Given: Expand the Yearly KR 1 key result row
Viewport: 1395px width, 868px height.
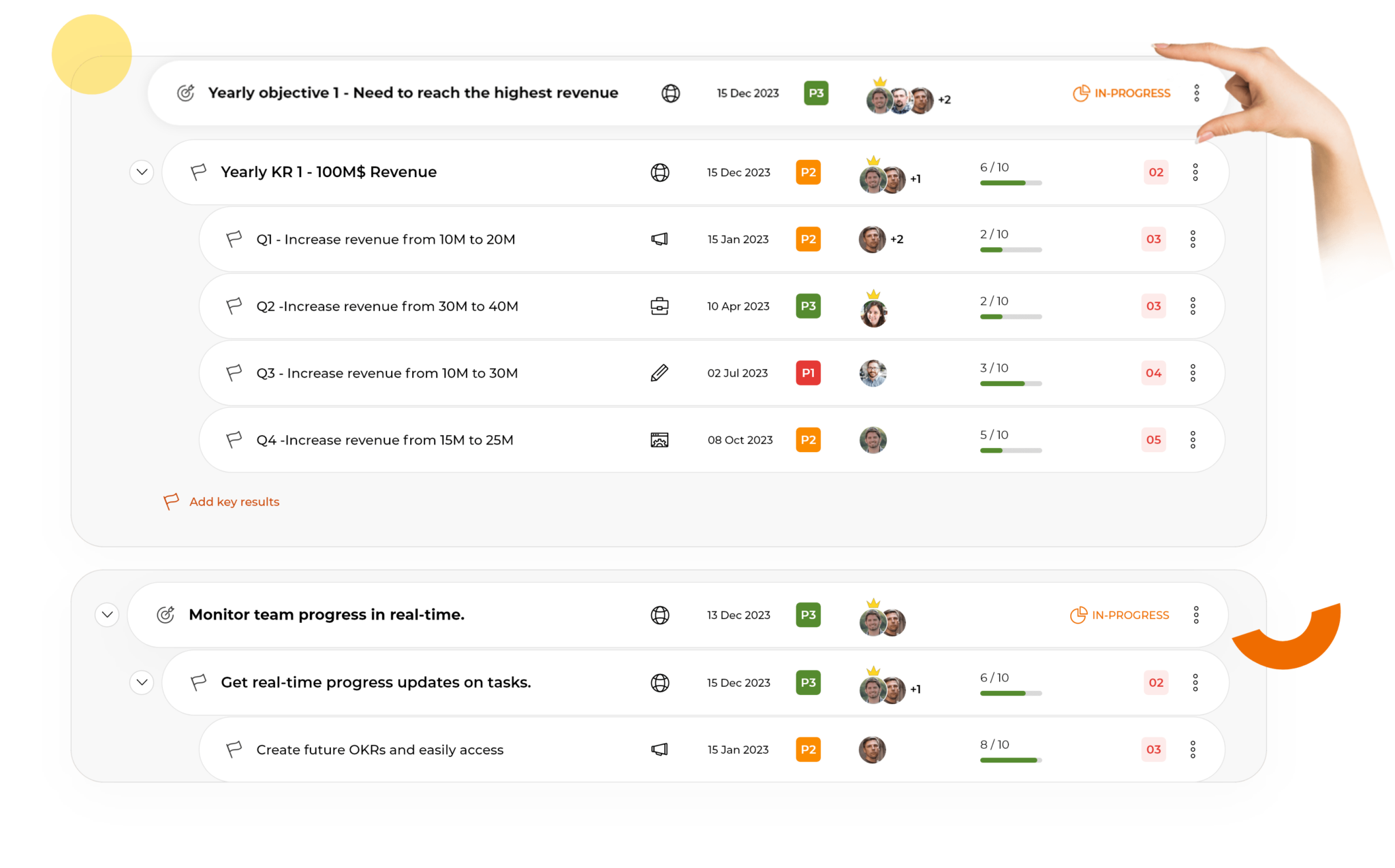Looking at the screenshot, I should pyautogui.click(x=140, y=172).
